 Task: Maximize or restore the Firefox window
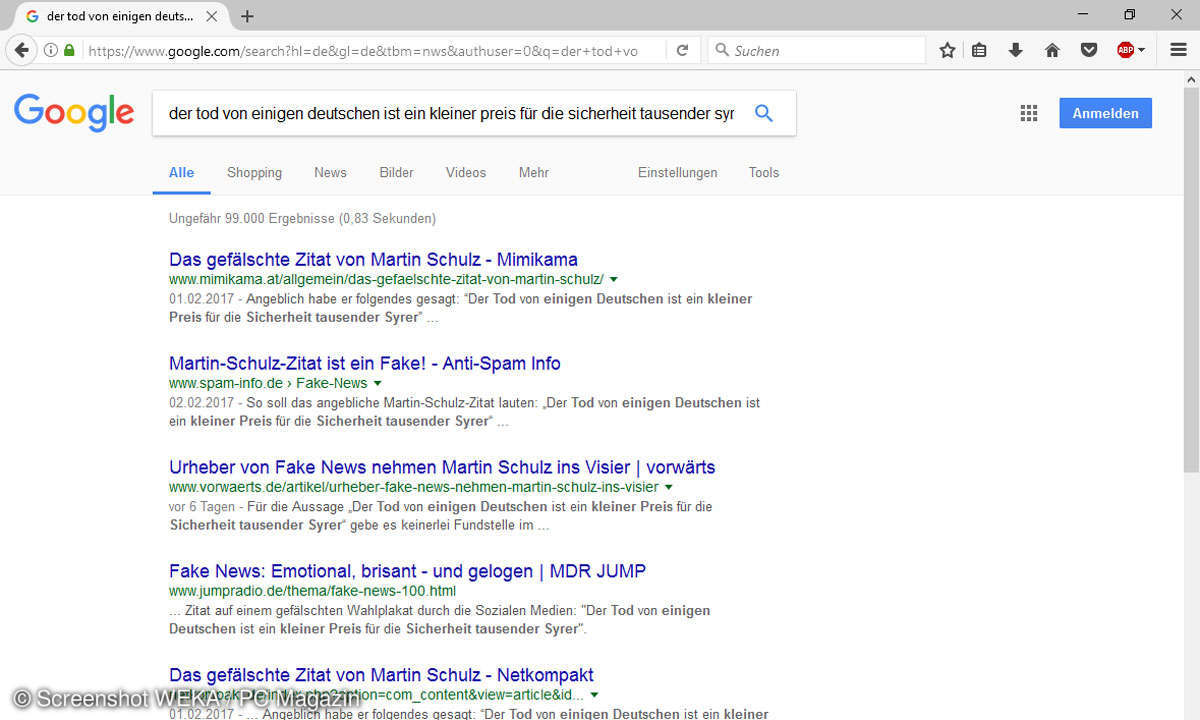(x=1129, y=14)
